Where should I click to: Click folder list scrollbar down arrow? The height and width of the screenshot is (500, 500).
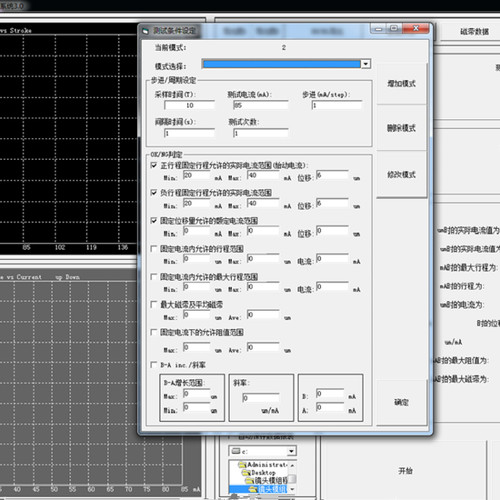tap(292, 489)
